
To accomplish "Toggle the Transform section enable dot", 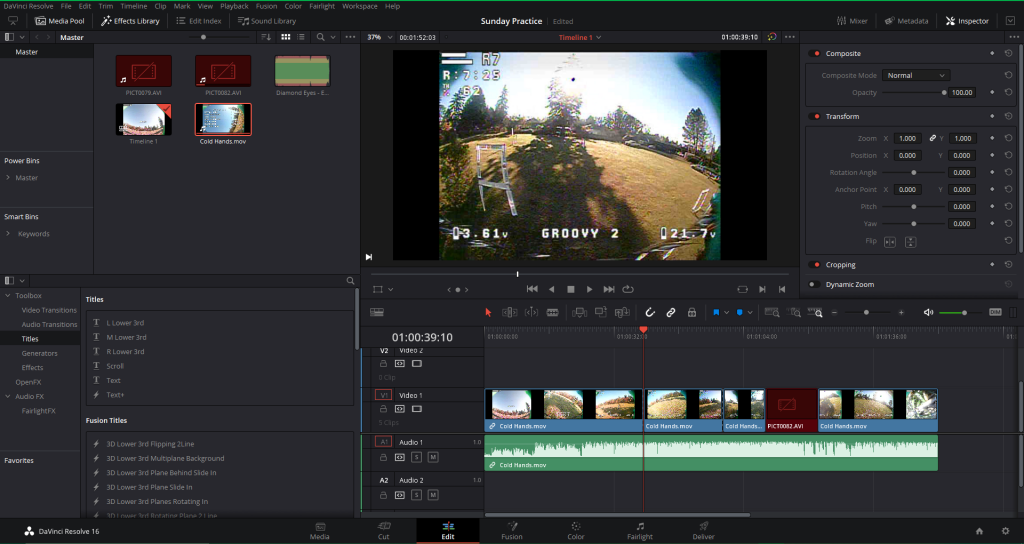I will (x=816, y=116).
